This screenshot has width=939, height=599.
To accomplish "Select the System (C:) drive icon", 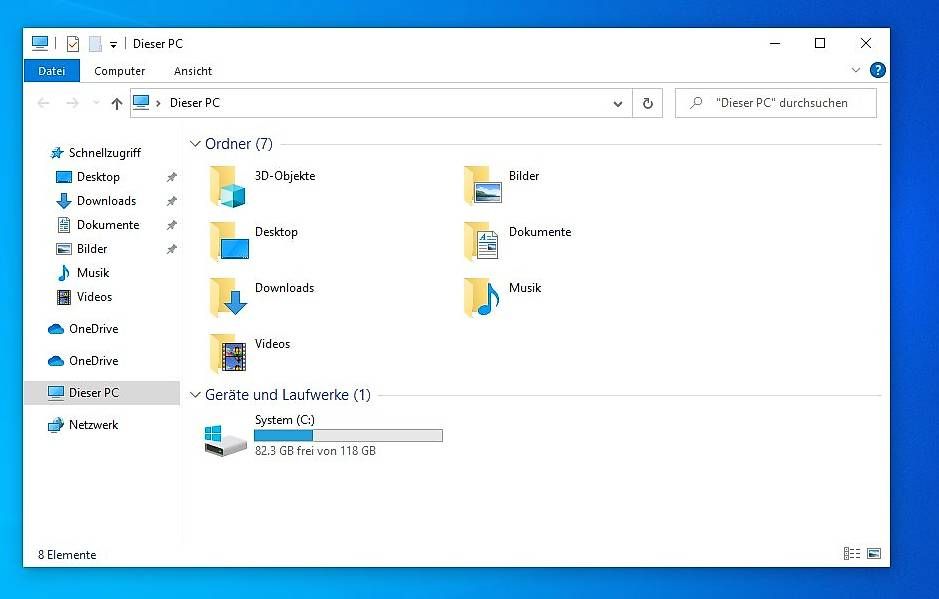I will [x=225, y=441].
